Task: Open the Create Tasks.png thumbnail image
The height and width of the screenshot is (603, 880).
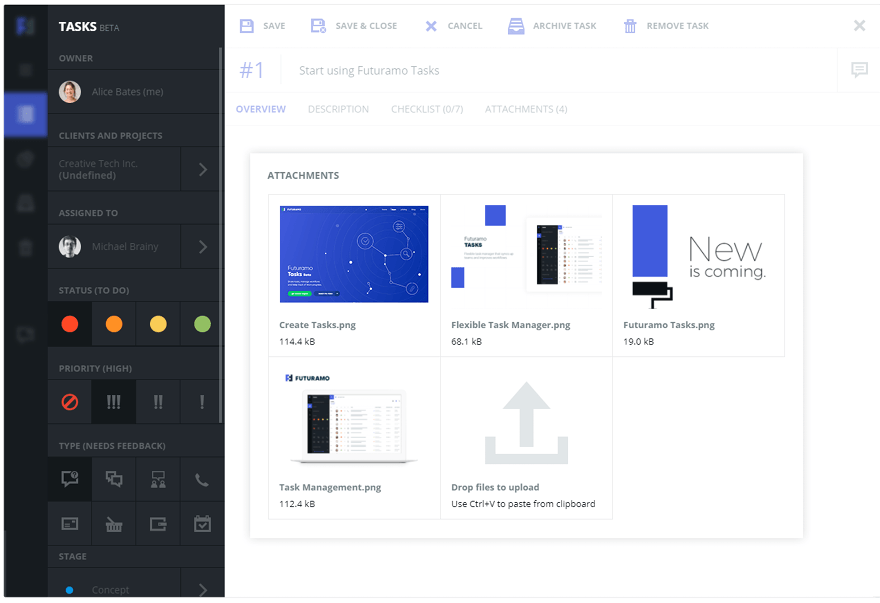Action: point(354,254)
